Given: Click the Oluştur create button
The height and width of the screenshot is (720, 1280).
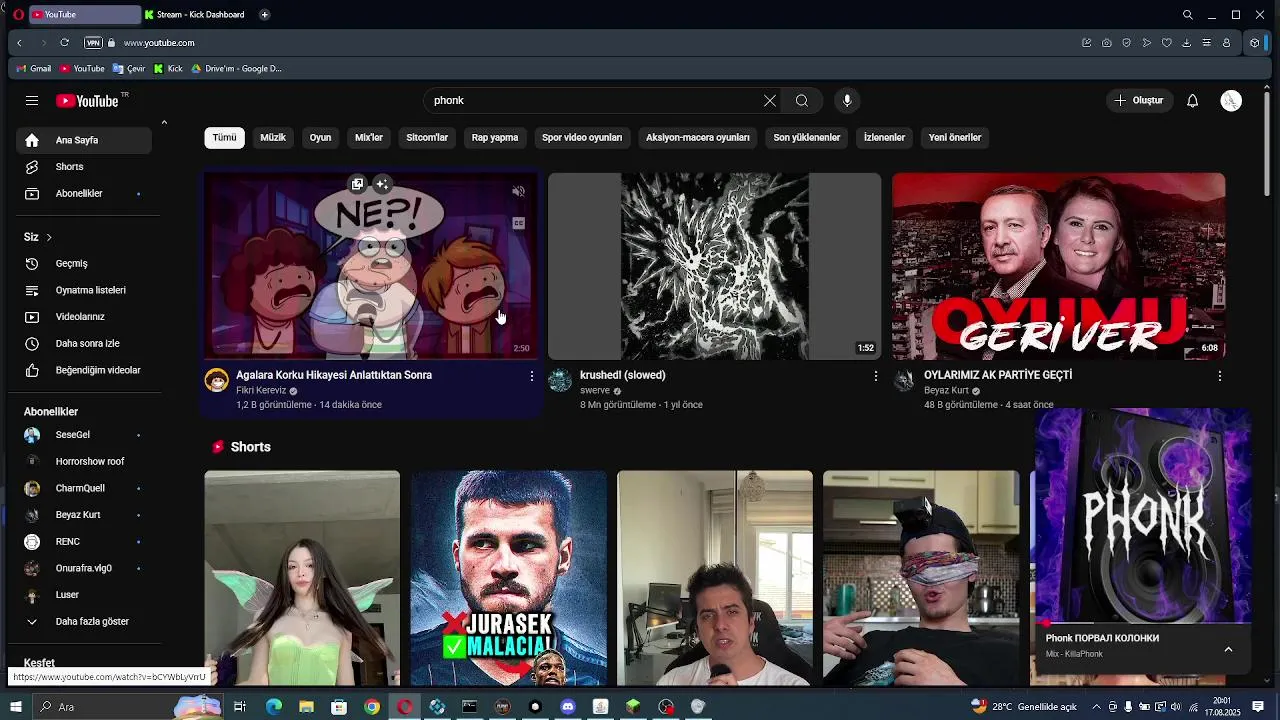Looking at the screenshot, I should tap(1139, 101).
